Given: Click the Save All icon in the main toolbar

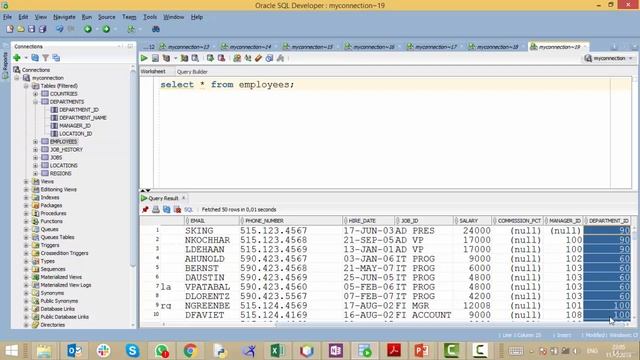Looking at the screenshot, I should point(42,29).
